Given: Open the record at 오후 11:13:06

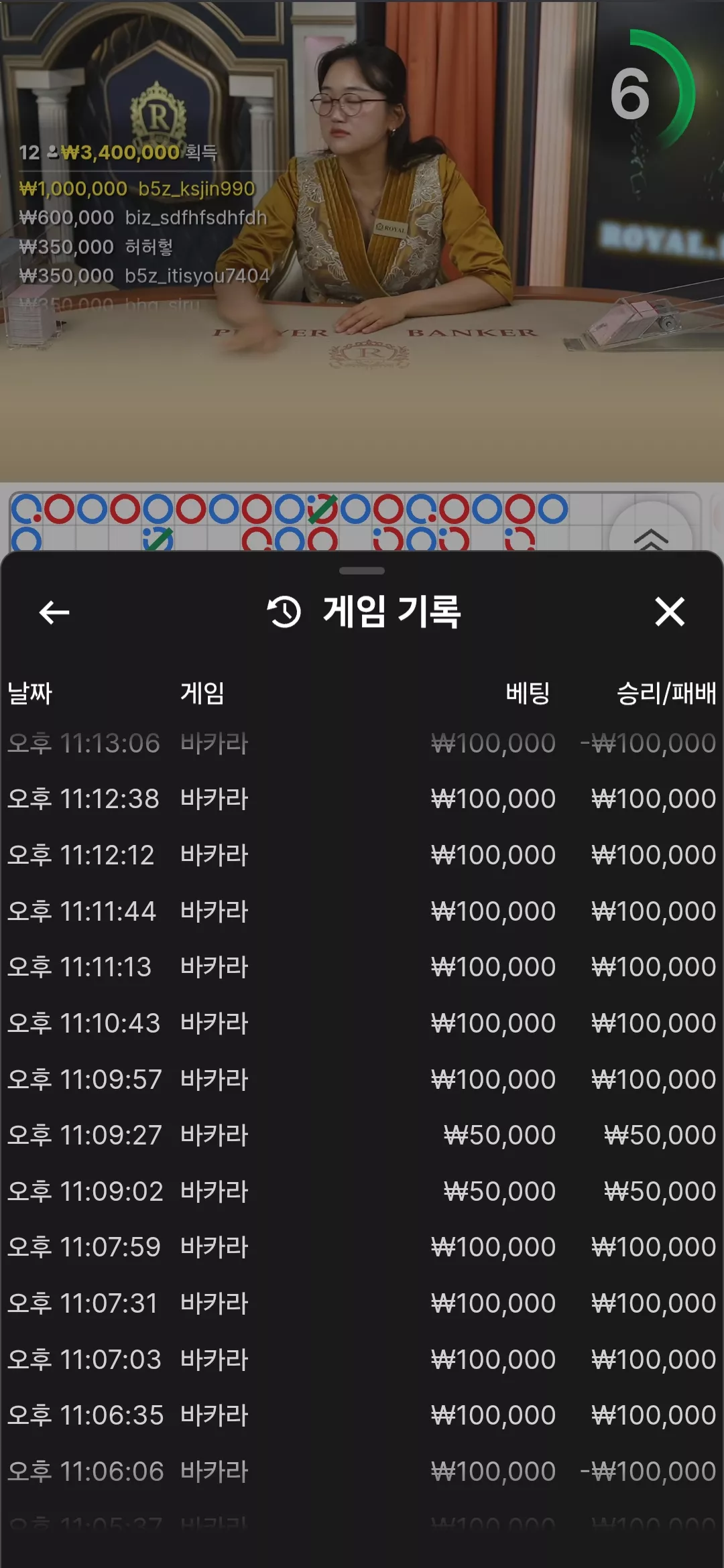Looking at the screenshot, I should click(362, 743).
